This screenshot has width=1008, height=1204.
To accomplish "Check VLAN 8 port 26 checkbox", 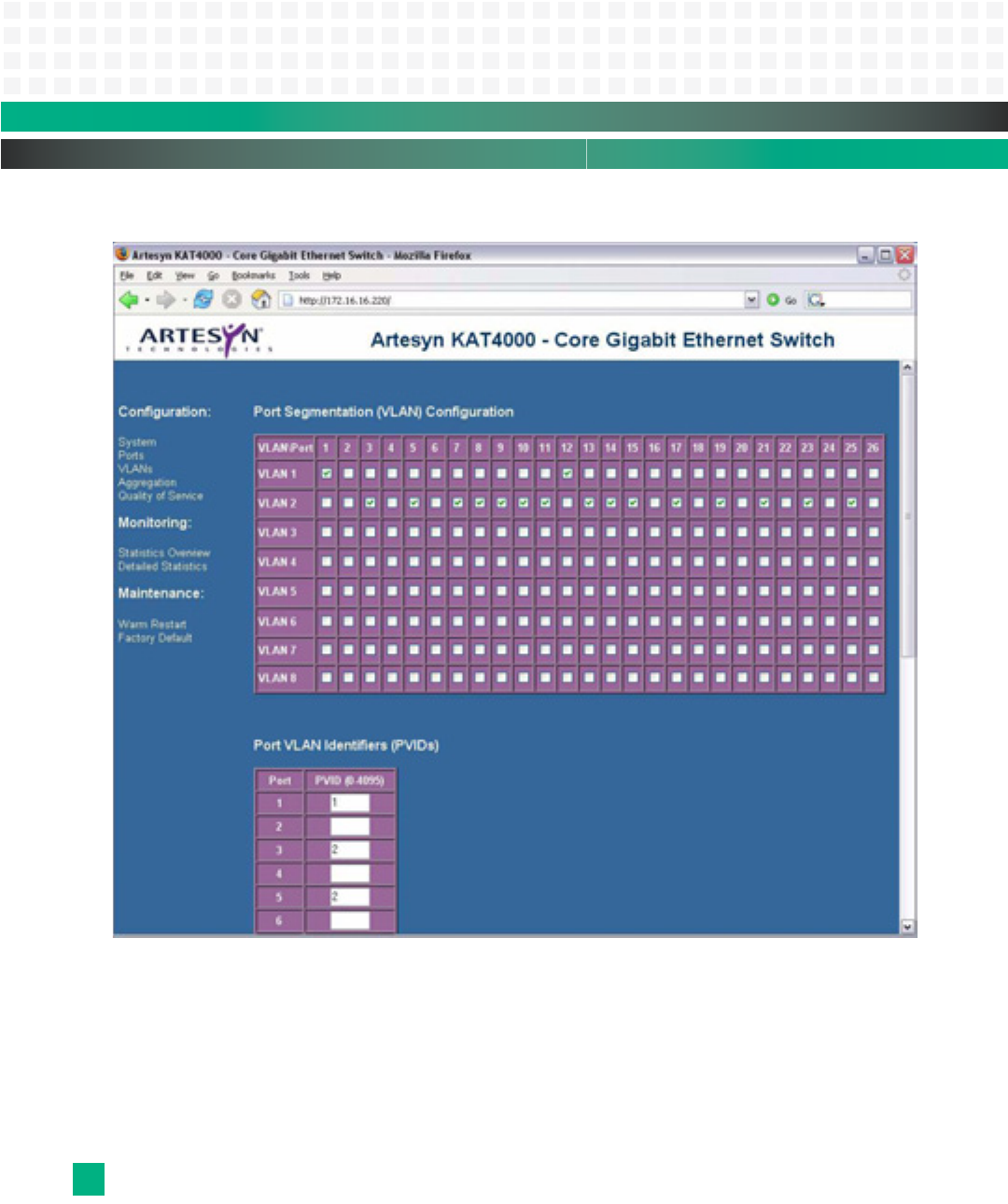I will pyautogui.click(x=873, y=679).
